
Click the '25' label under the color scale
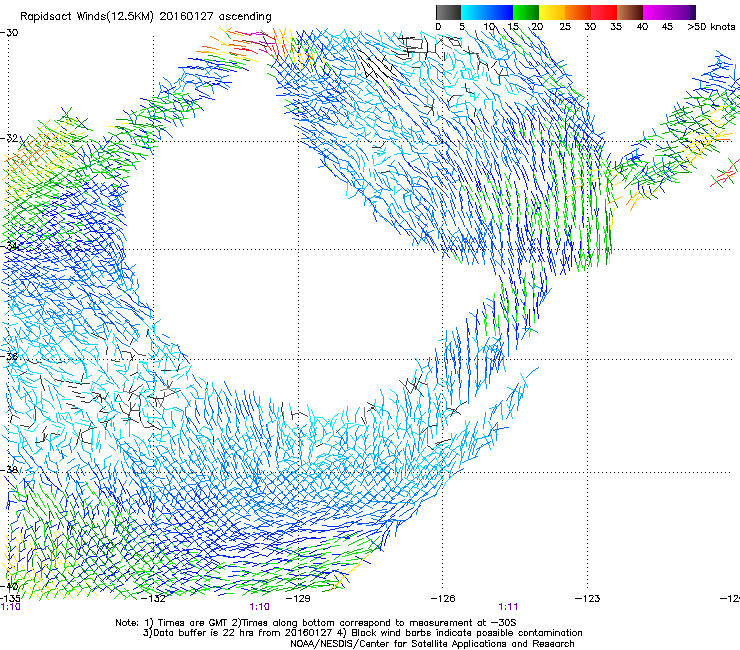click(565, 27)
